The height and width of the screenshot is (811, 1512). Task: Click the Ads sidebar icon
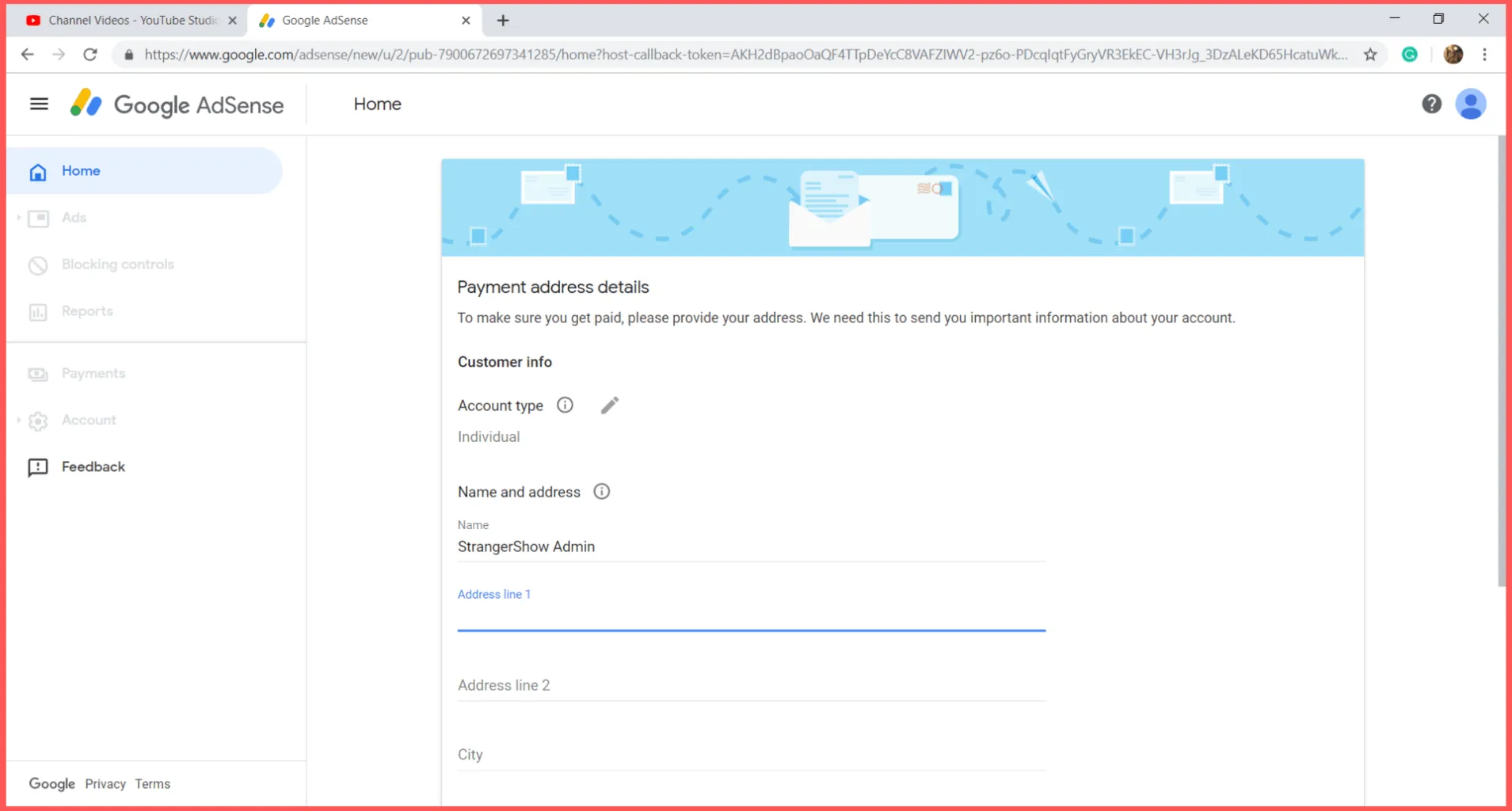pyautogui.click(x=38, y=218)
